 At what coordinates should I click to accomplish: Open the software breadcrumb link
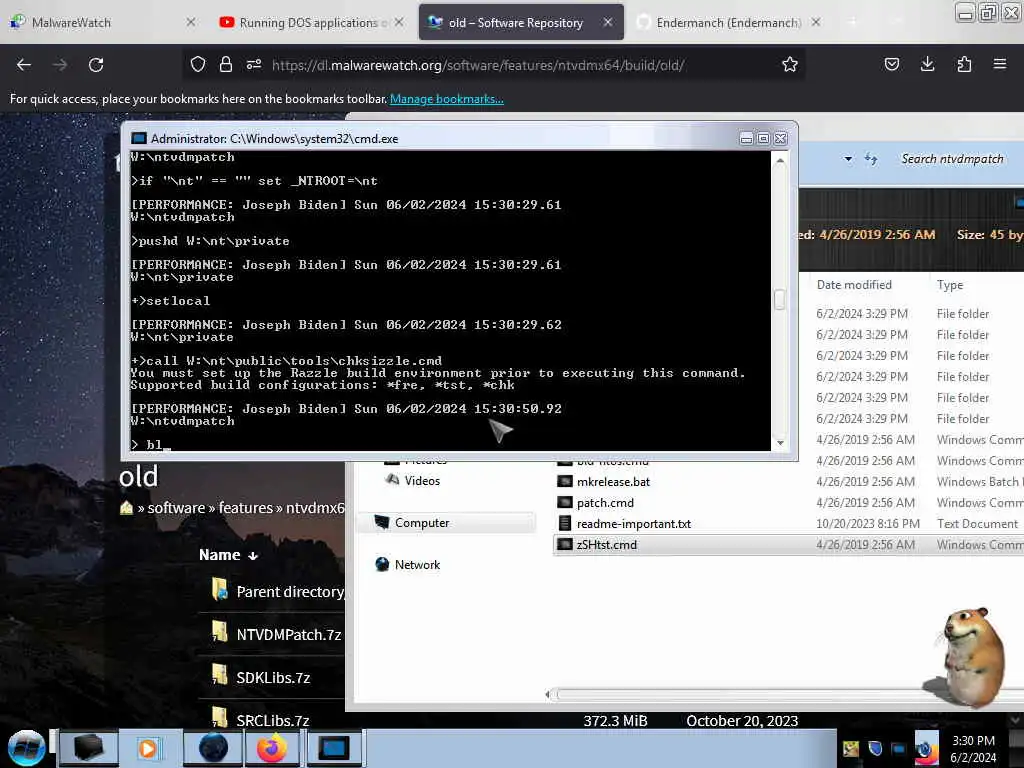176,507
